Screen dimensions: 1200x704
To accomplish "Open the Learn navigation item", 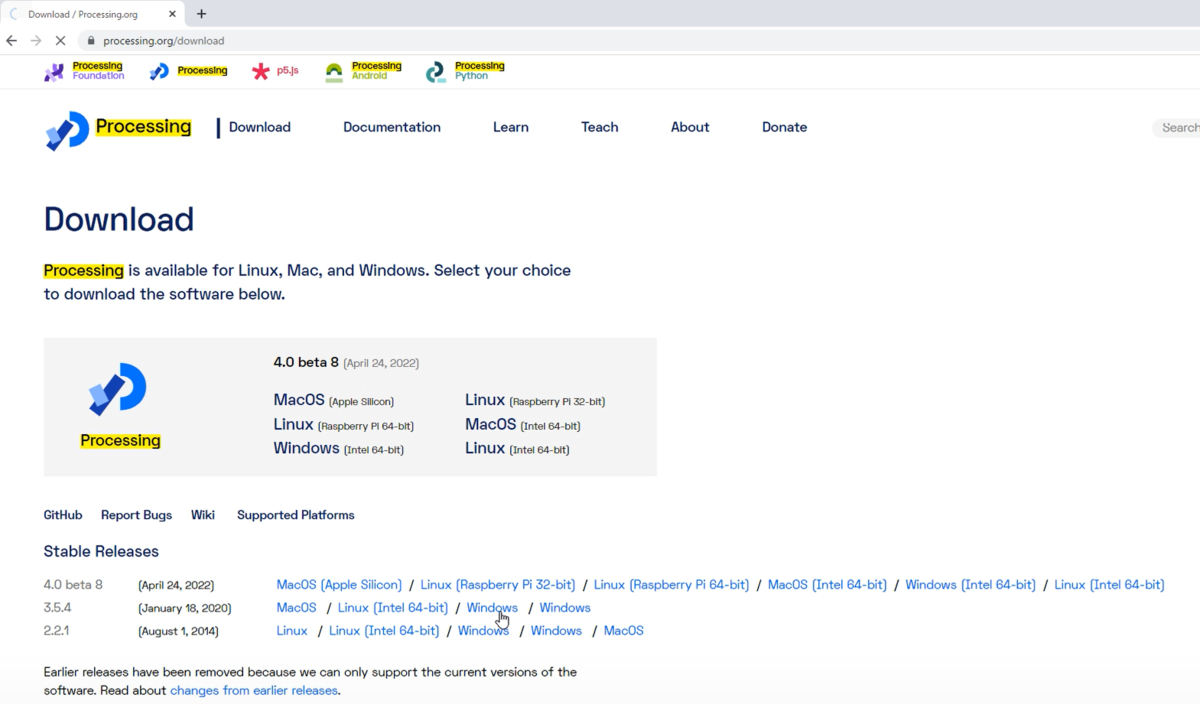I will pyautogui.click(x=511, y=127).
